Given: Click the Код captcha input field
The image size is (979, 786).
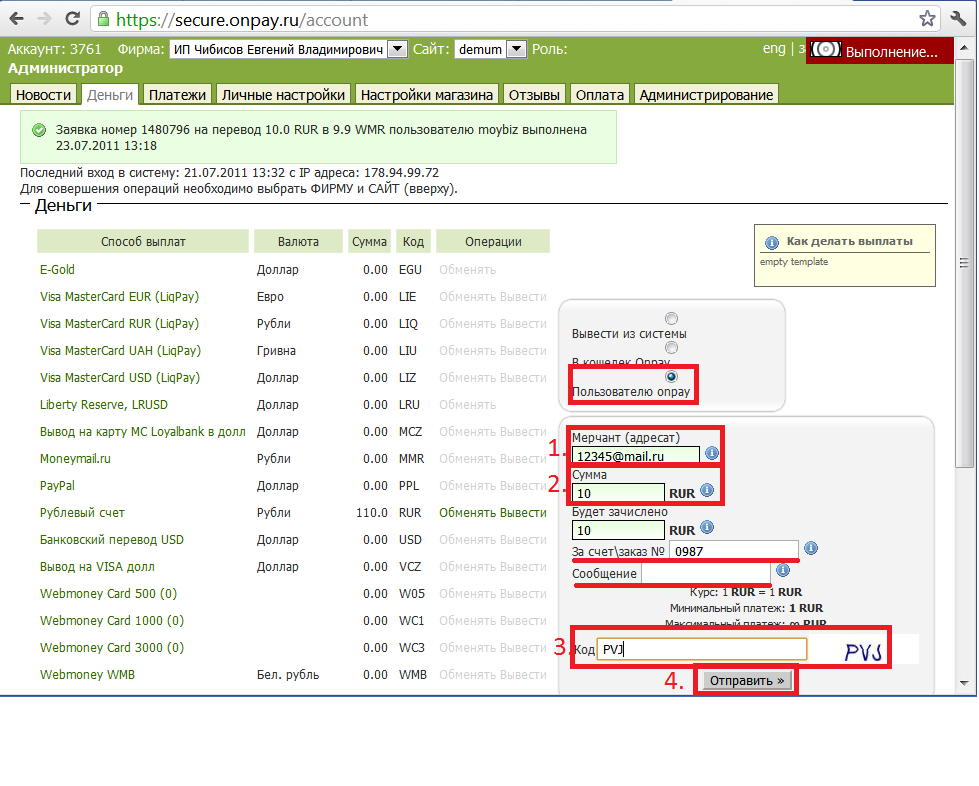Looking at the screenshot, I should (701, 650).
